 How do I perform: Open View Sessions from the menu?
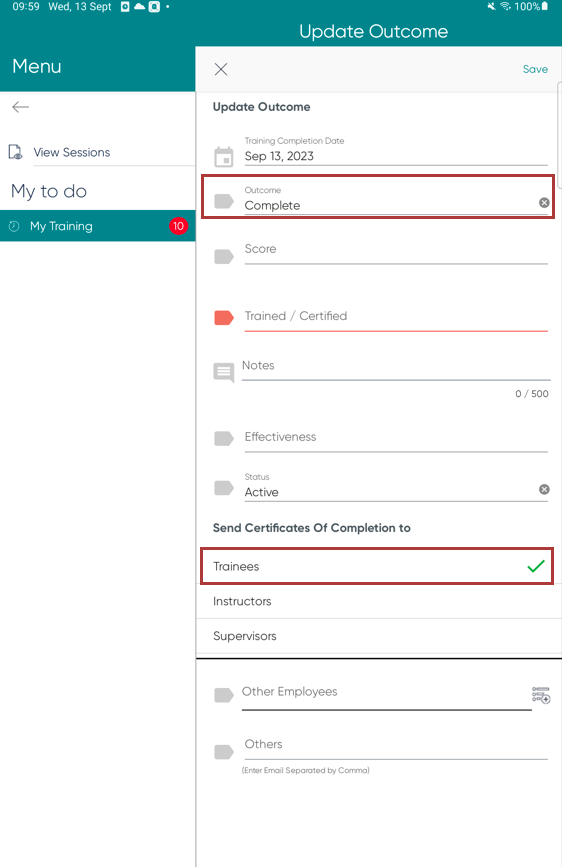[71, 152]
